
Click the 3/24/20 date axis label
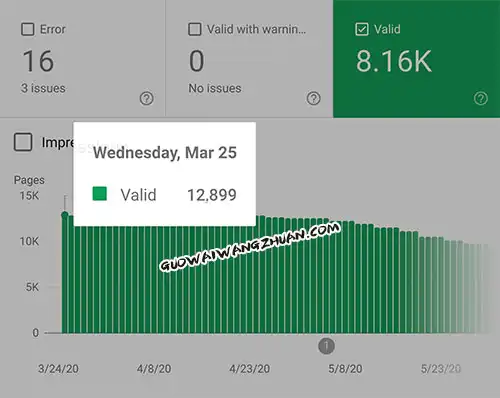[x=58, y=369]
